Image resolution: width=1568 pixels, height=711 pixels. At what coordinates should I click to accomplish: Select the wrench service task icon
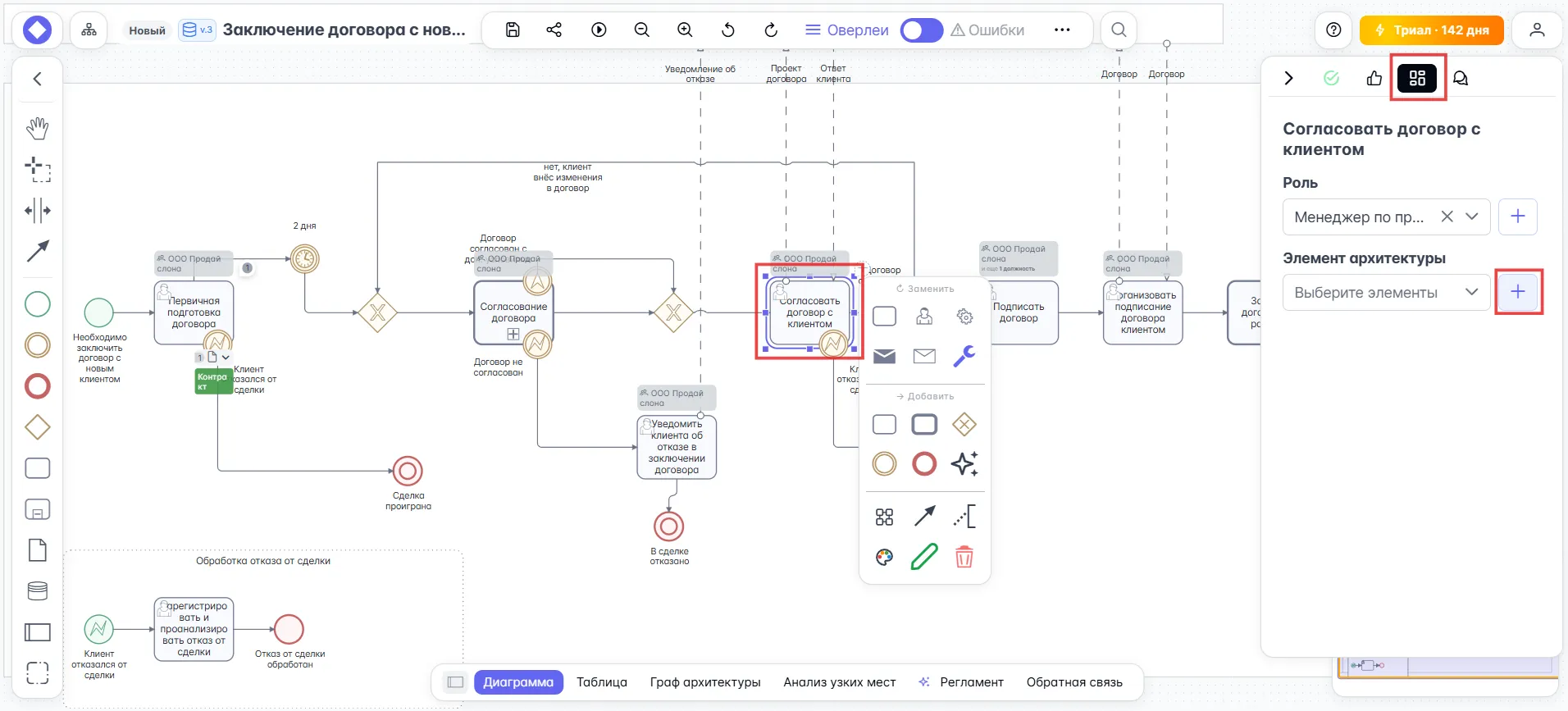click(x=964, y=356)
